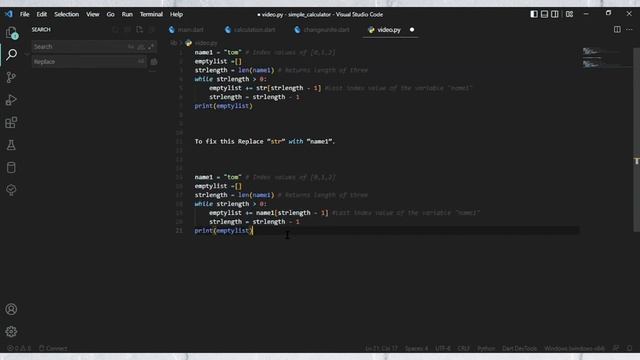Viewport: 640px width, 360px height.
Task: Open Run and Debug view
Action: point(11,100)
